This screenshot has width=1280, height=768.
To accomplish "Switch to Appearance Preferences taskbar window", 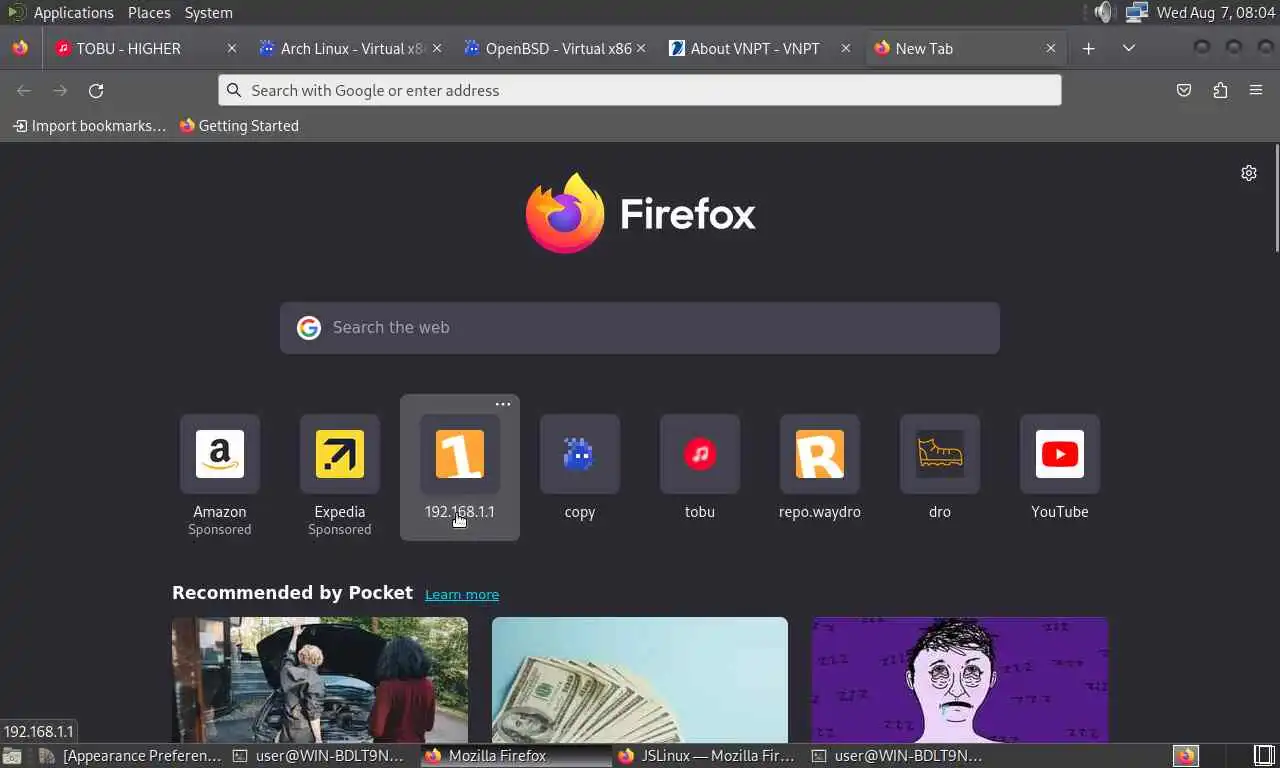I will [130, 756].
